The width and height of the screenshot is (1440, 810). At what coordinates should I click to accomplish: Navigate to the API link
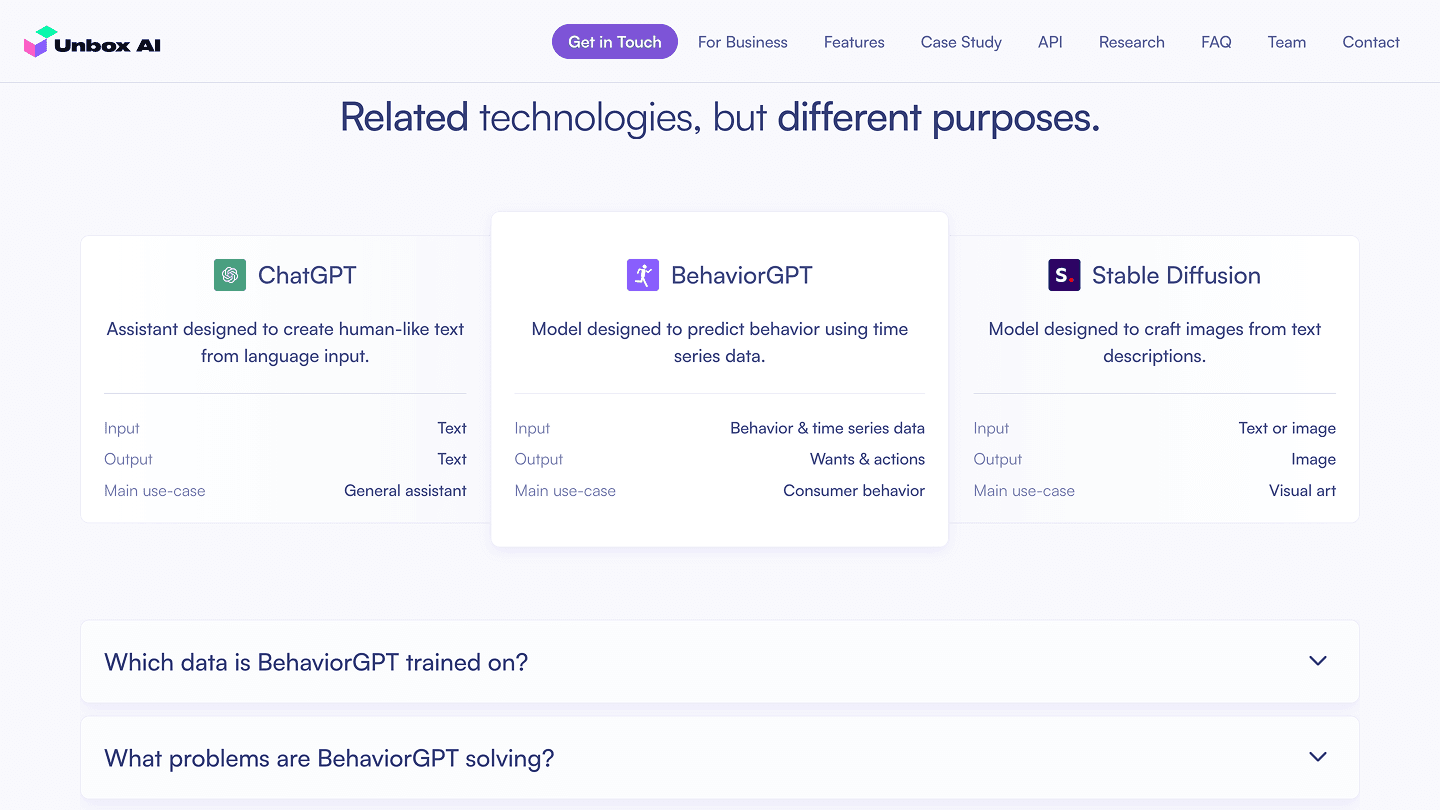coord(1050,42)
